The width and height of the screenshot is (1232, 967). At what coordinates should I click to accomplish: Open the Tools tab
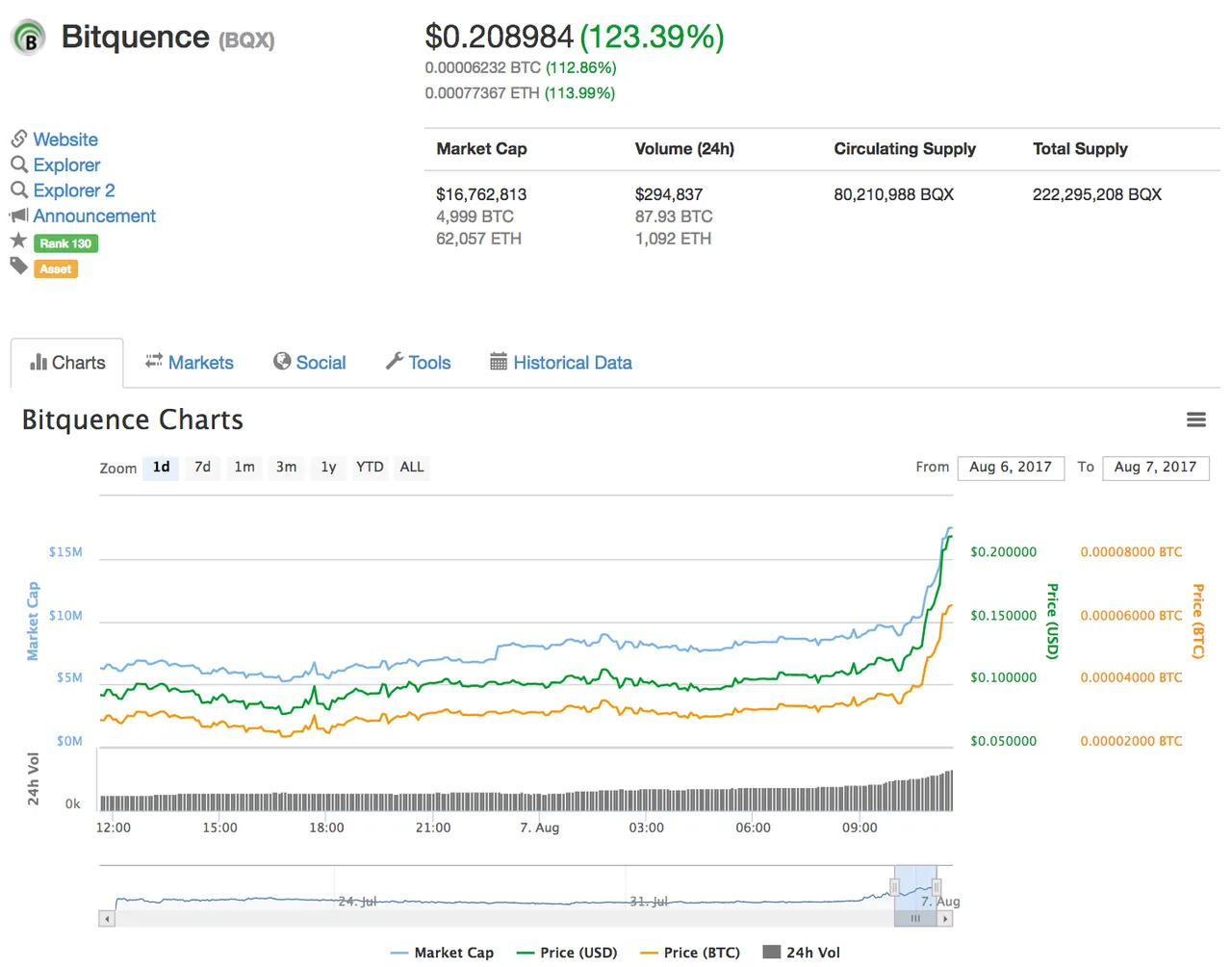418,363
